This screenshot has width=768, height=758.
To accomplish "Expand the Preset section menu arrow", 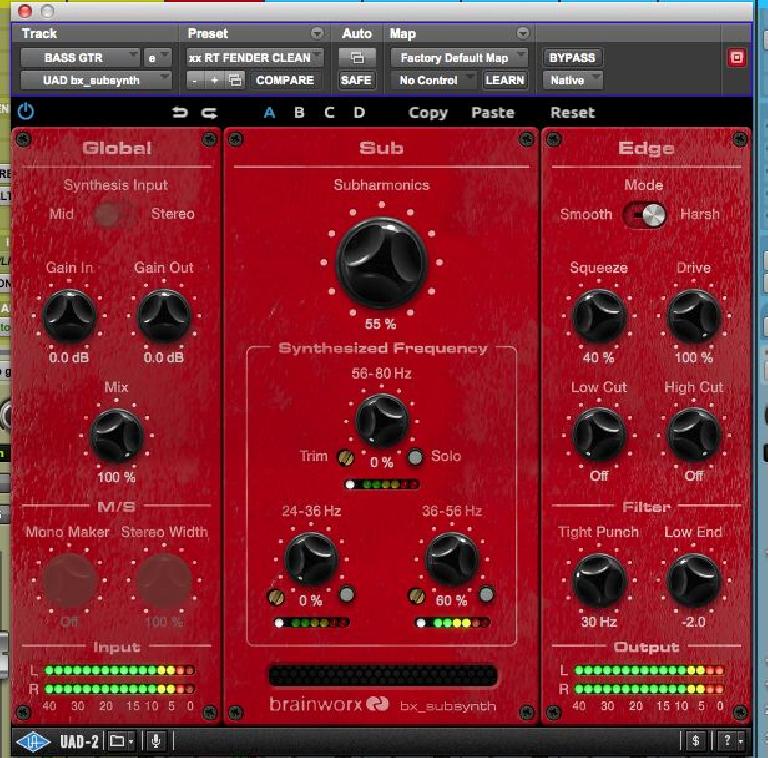I will tap(317, 33).
